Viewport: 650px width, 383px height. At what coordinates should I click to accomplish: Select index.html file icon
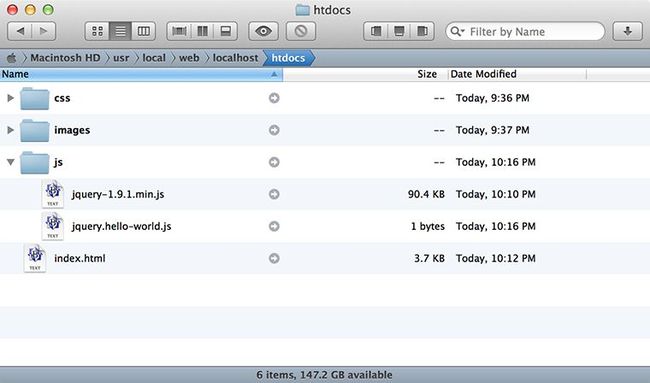35,258
